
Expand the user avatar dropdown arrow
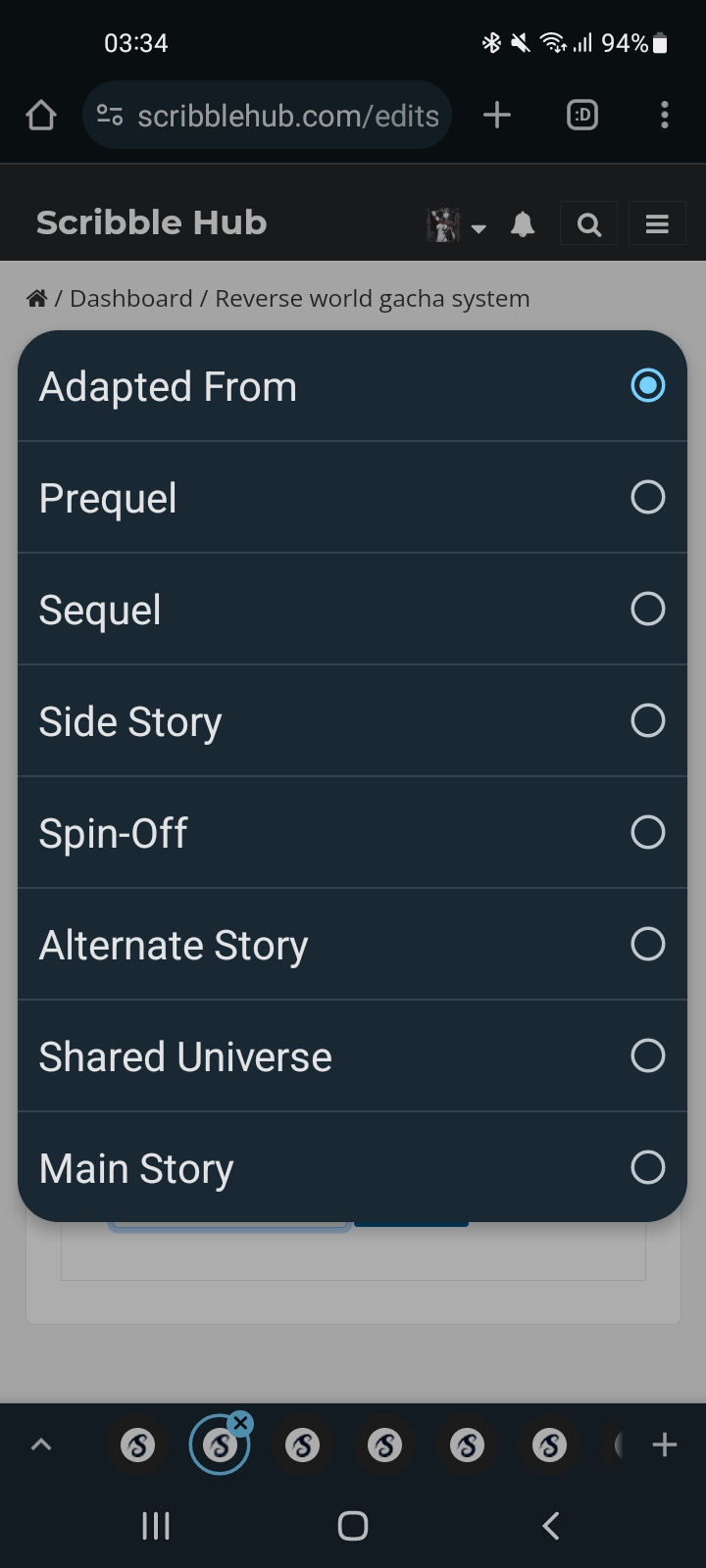click(x=479, y=229)
